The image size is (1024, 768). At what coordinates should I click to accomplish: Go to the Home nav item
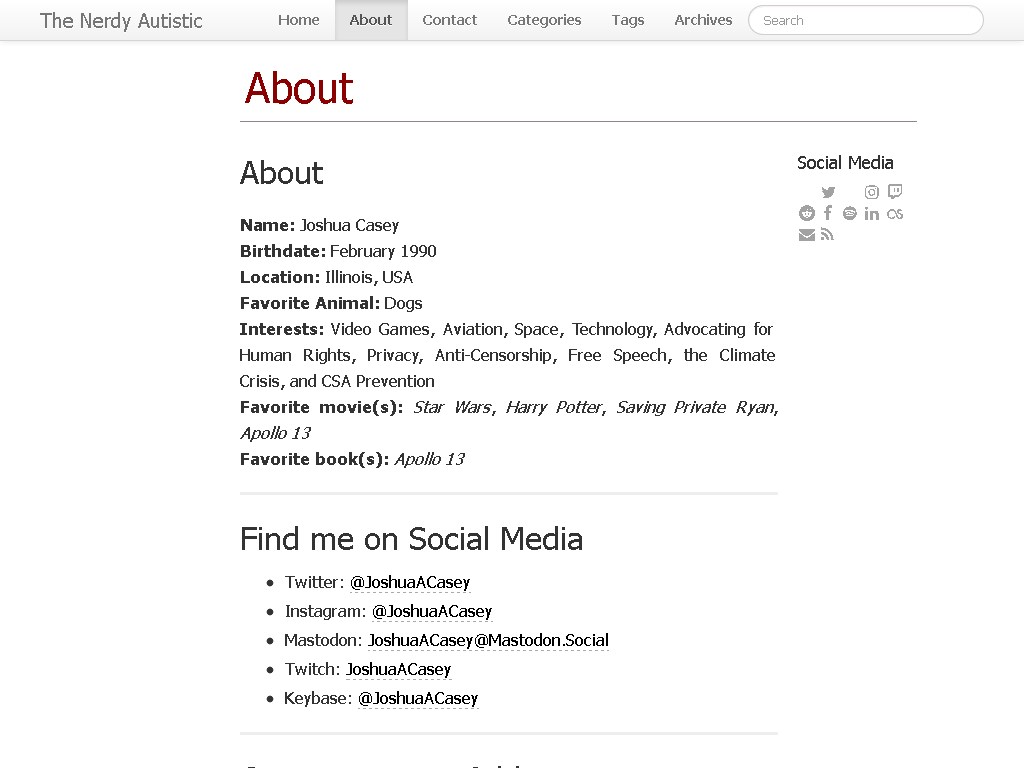click(x=298, y=20)
